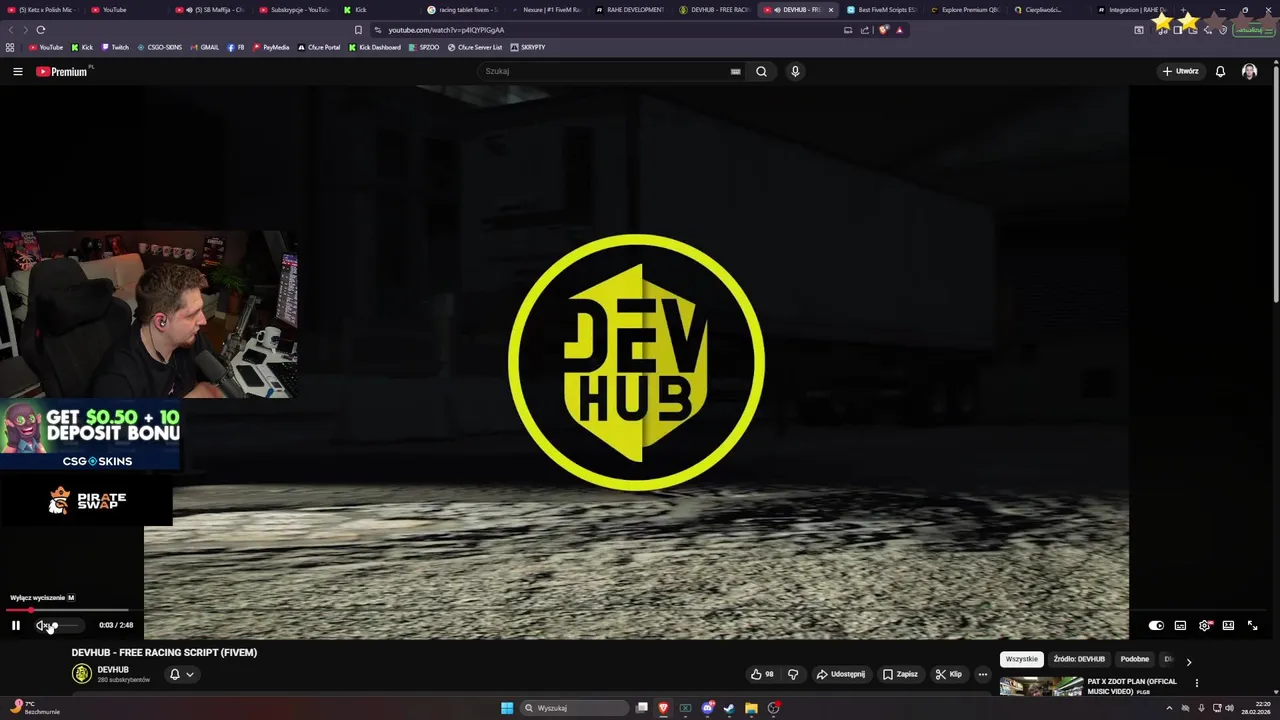Open the YouTube notifications bell
Screen dimensions: 1280x720
[x=1220, y=71]
